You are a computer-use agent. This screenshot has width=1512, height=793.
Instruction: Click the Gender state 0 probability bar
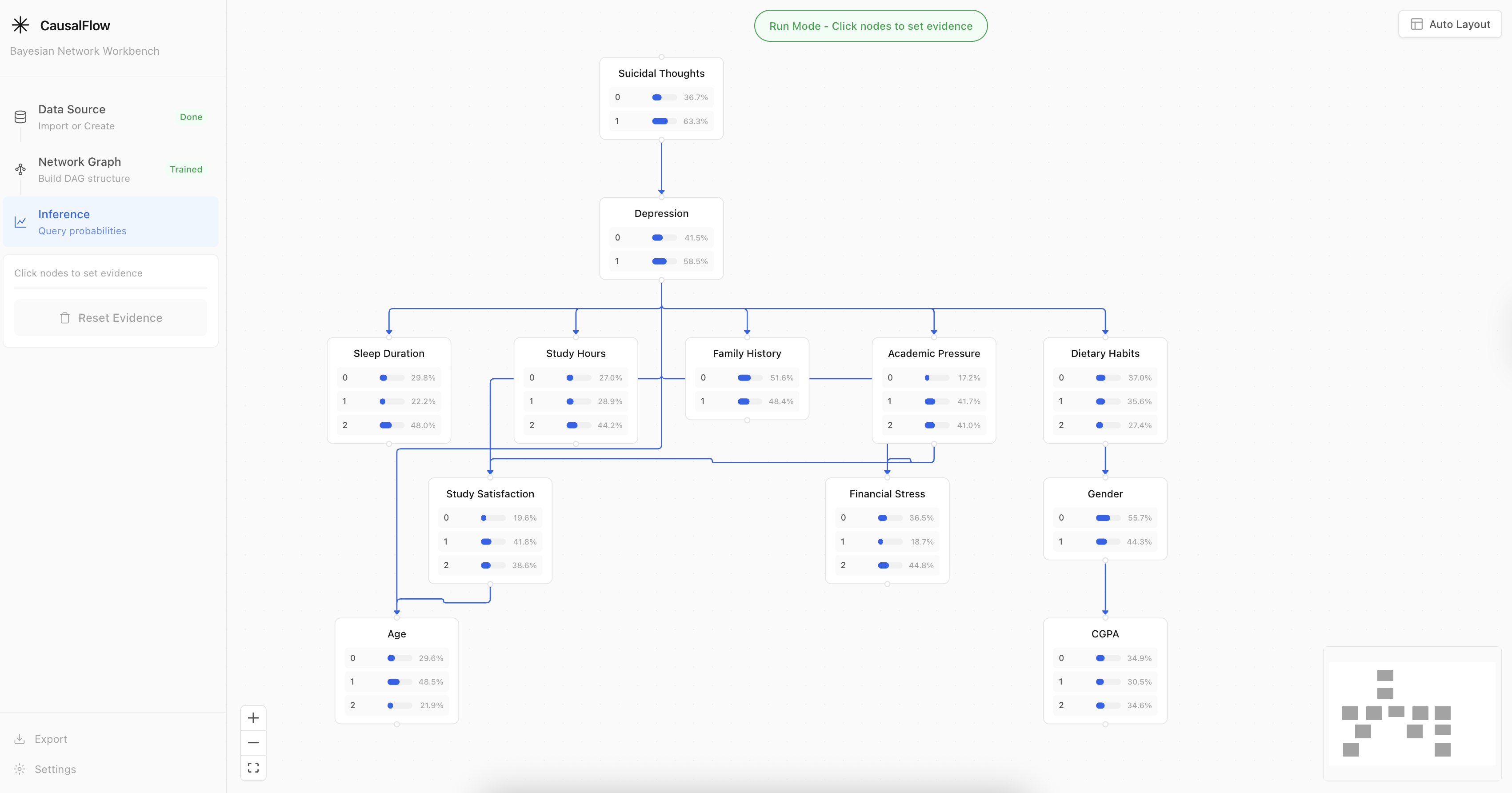[x=1108, y=518]
